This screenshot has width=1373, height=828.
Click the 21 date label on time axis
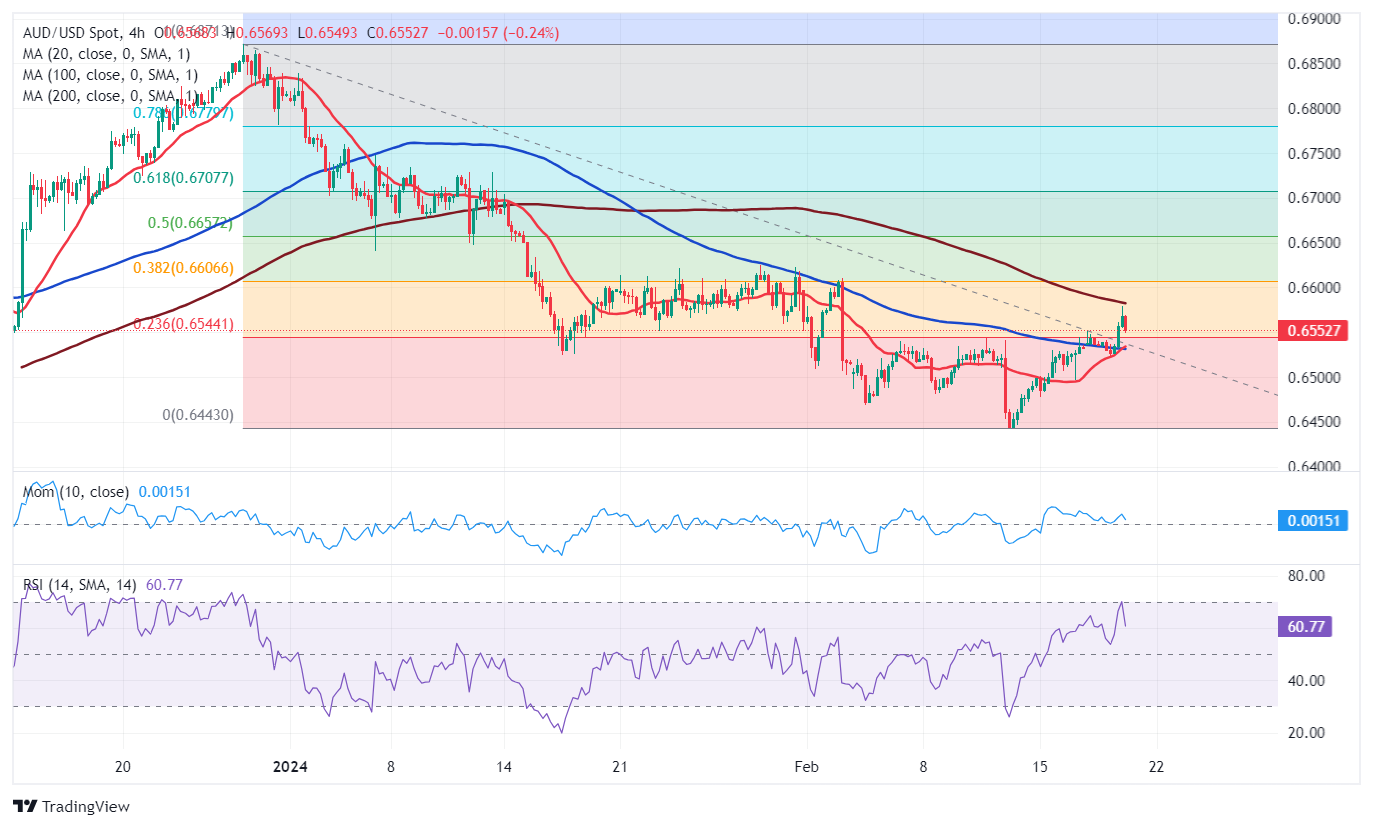[619, 768]
